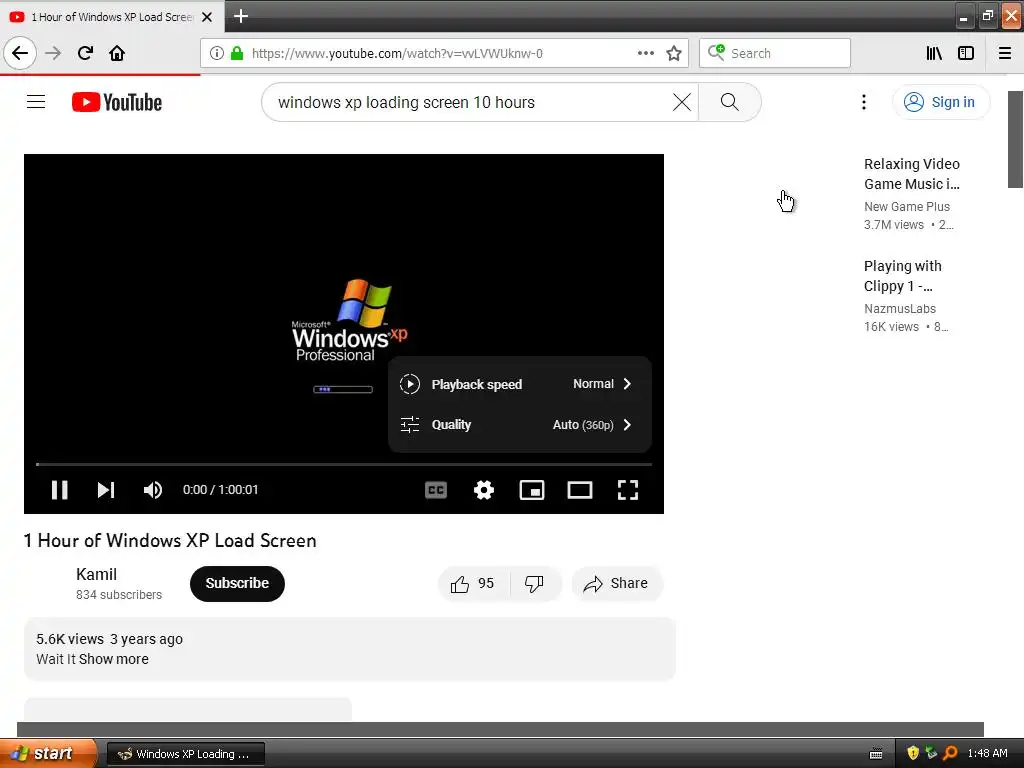Bookmark this page with the star icon
This screenshot has width=1024, height=768.
[674, 53]
